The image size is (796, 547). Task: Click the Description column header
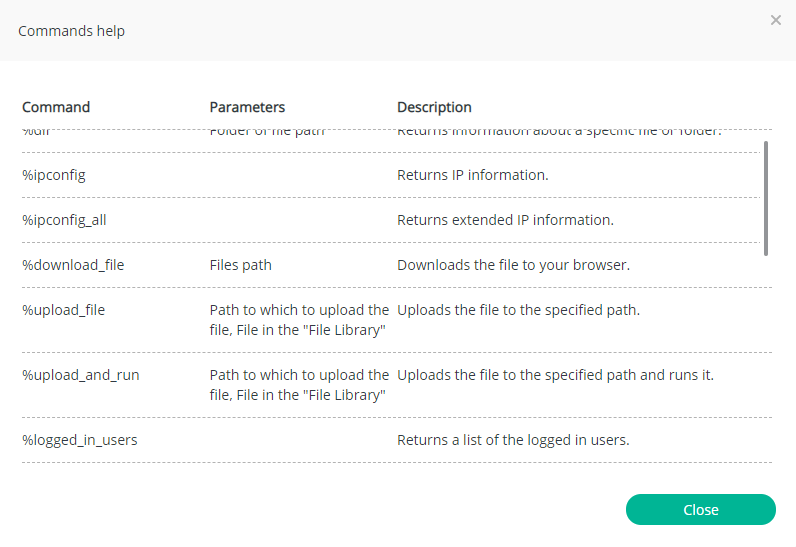434,107
